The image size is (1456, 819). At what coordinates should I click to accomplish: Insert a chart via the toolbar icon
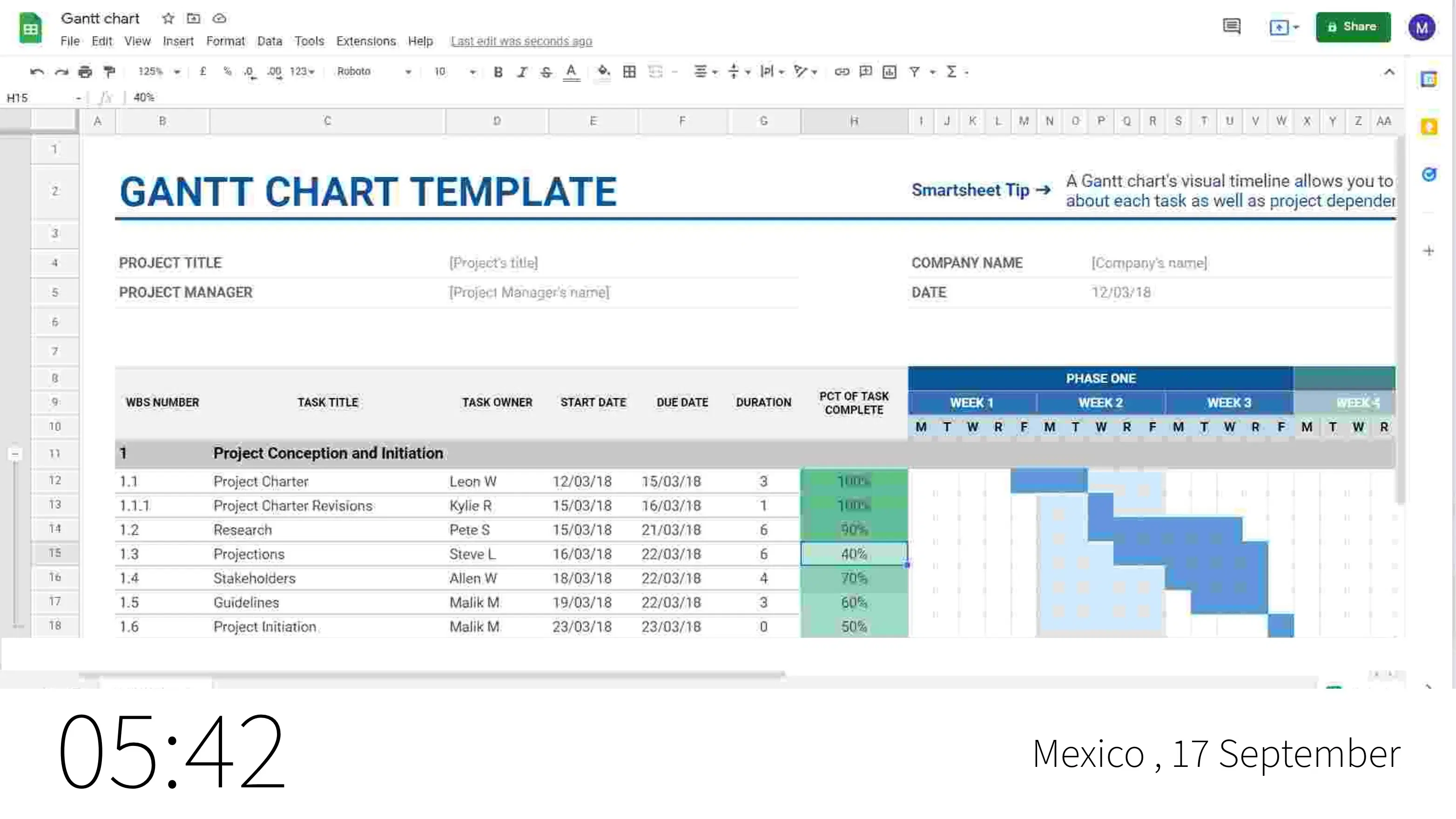click(x=890, y=72)
